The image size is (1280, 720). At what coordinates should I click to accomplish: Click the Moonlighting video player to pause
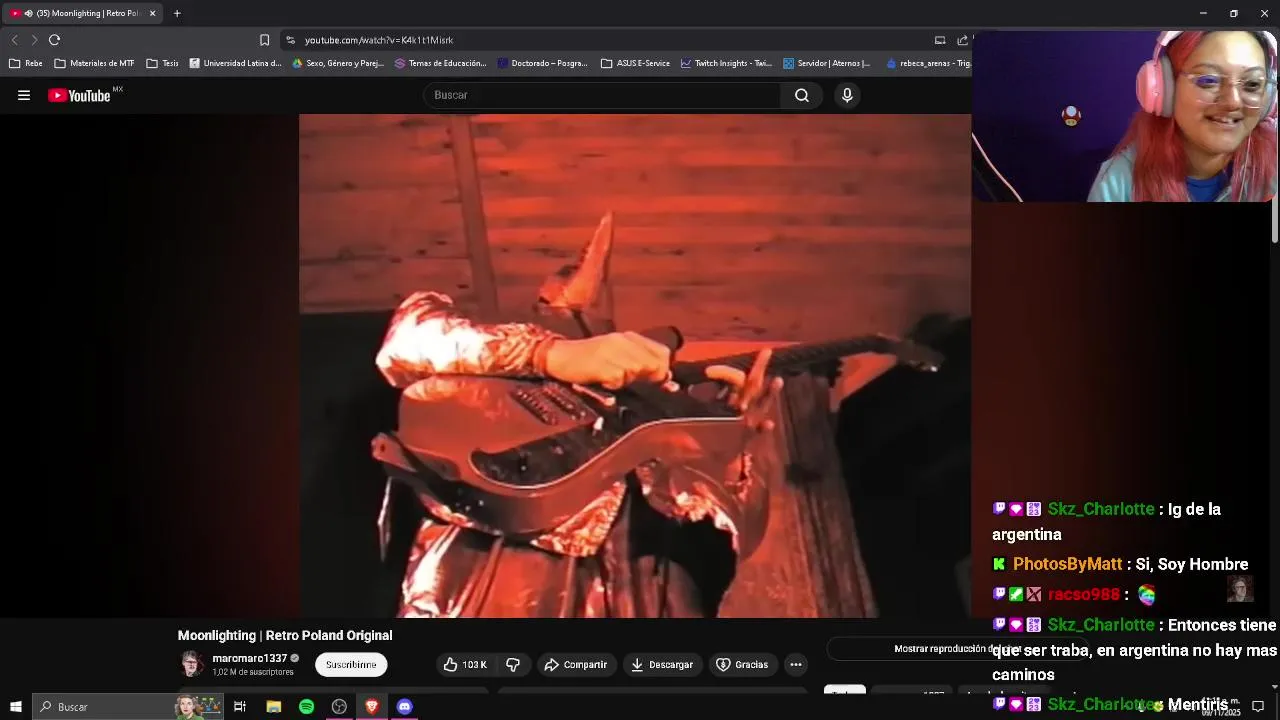[634, 366]
